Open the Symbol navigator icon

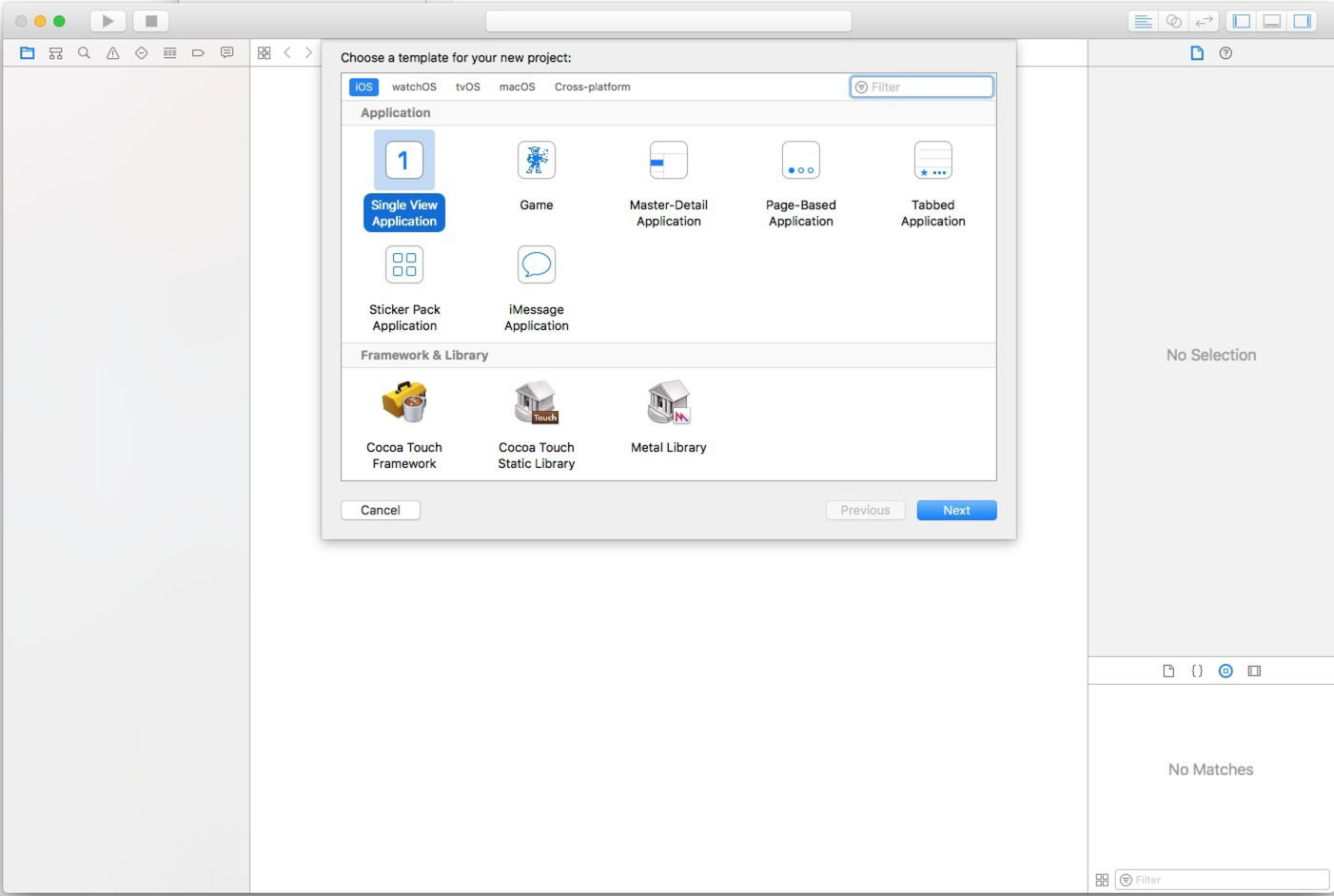[56, 53]
